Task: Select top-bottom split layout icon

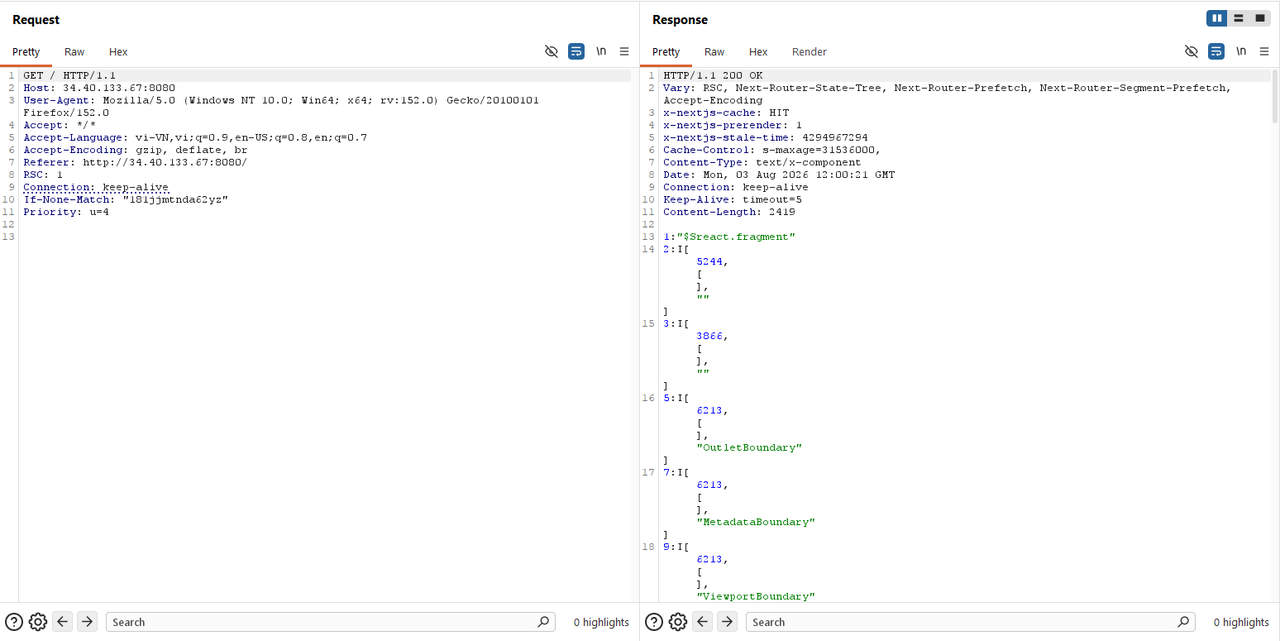Action: 1238,18
